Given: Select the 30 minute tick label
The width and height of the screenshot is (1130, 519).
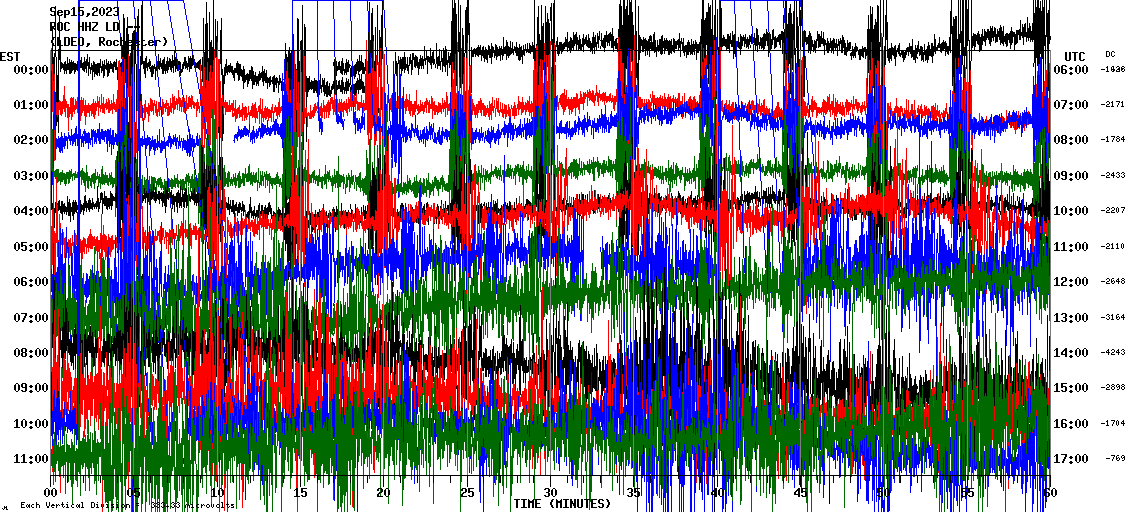Looking at the screenshot, I should (550, 492).
